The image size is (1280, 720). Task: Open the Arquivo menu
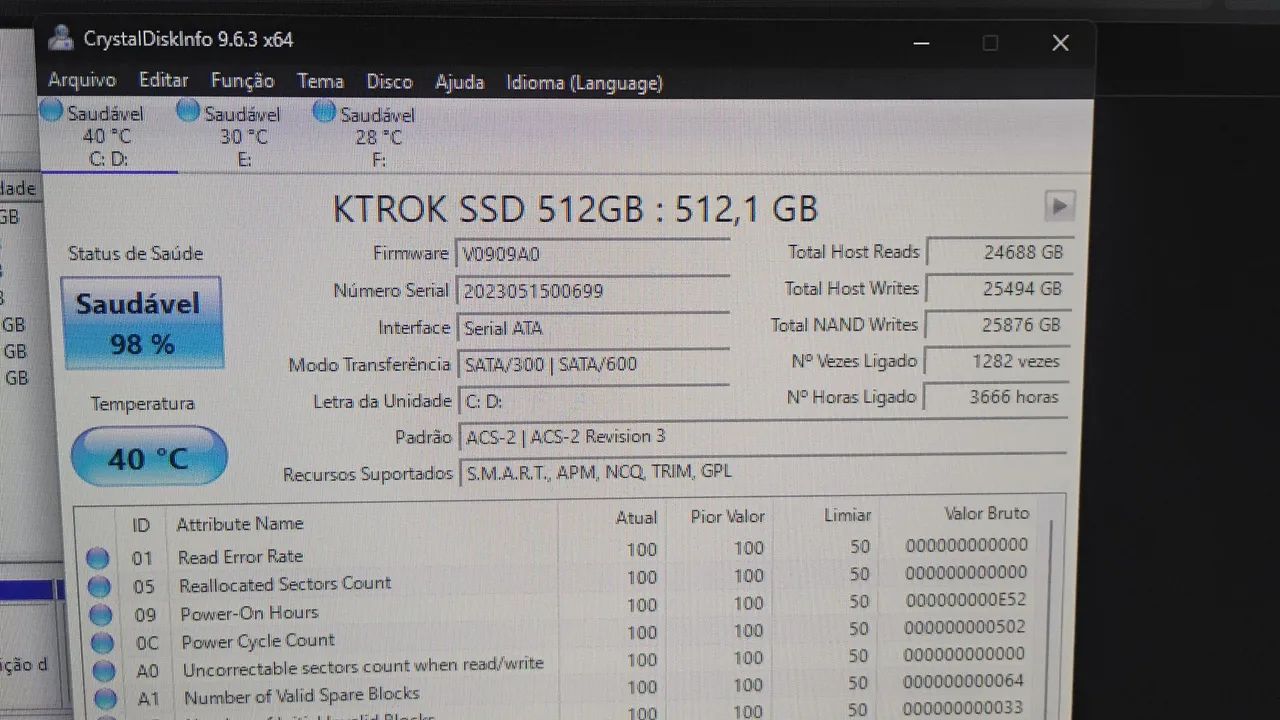pos(82,81)
